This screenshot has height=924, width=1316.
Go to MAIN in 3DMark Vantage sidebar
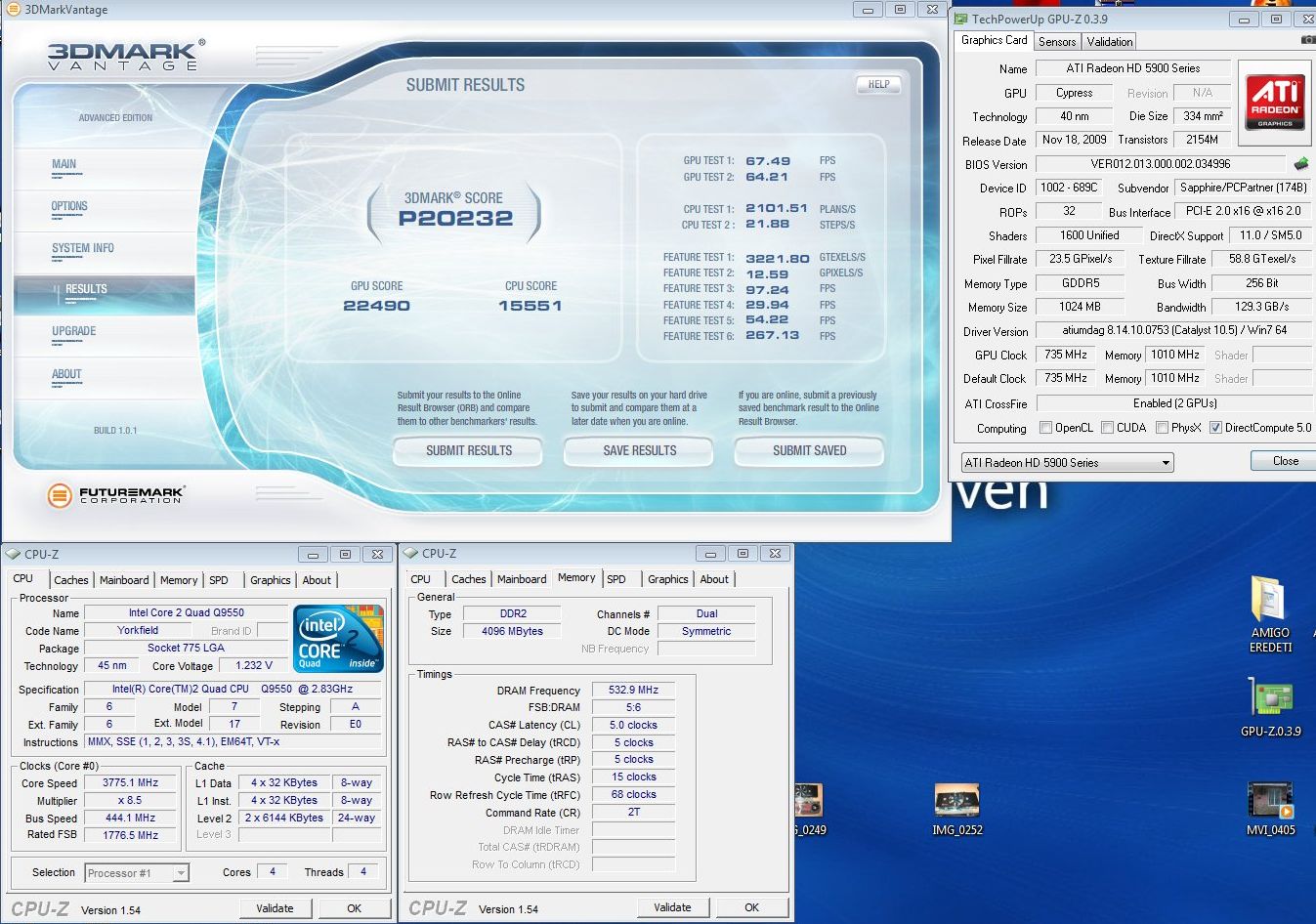tap(64, 165)
